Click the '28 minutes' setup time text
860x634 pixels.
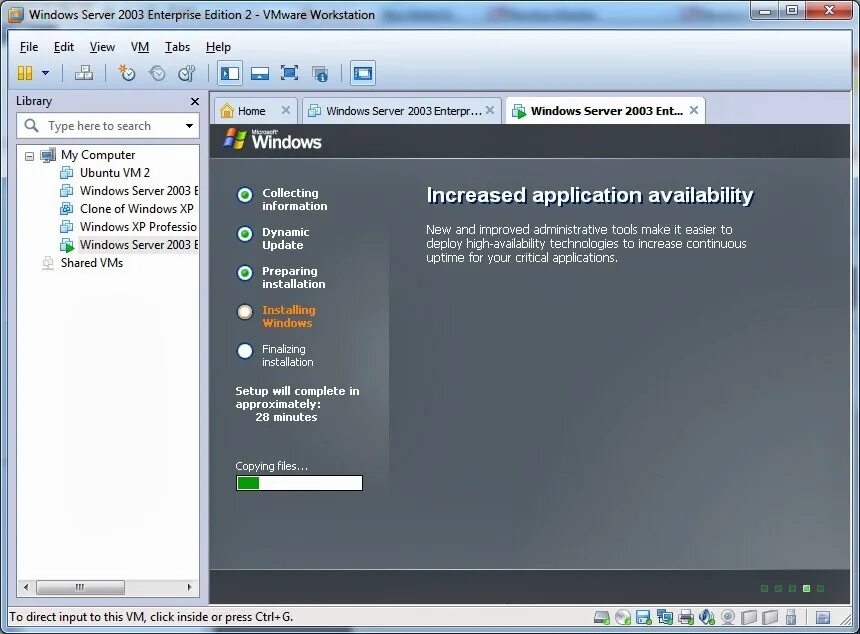(x=286, y=417)
